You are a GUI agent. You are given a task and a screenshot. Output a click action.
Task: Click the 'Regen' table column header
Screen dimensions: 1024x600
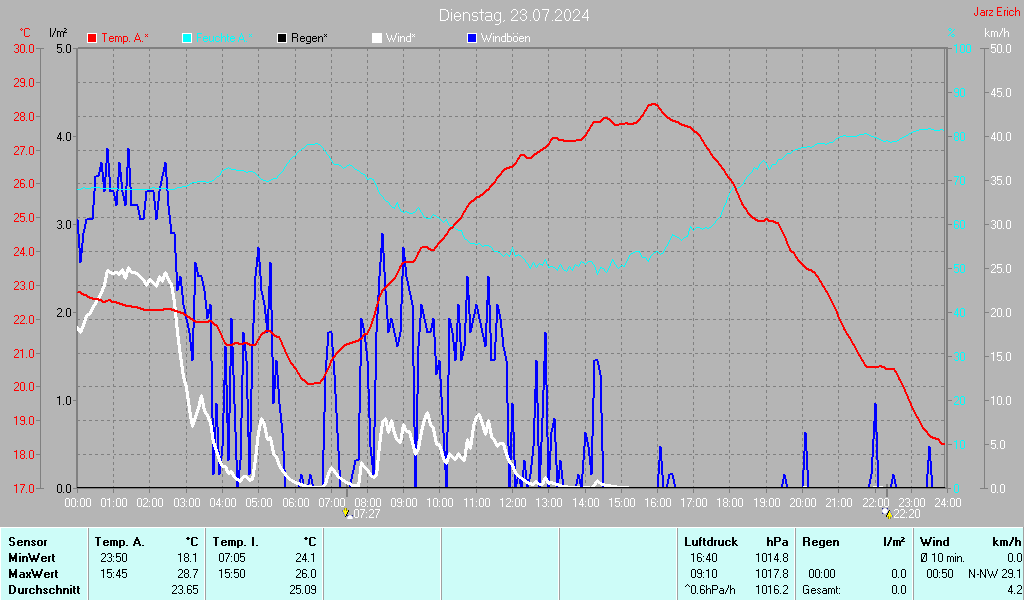[820, 542]
